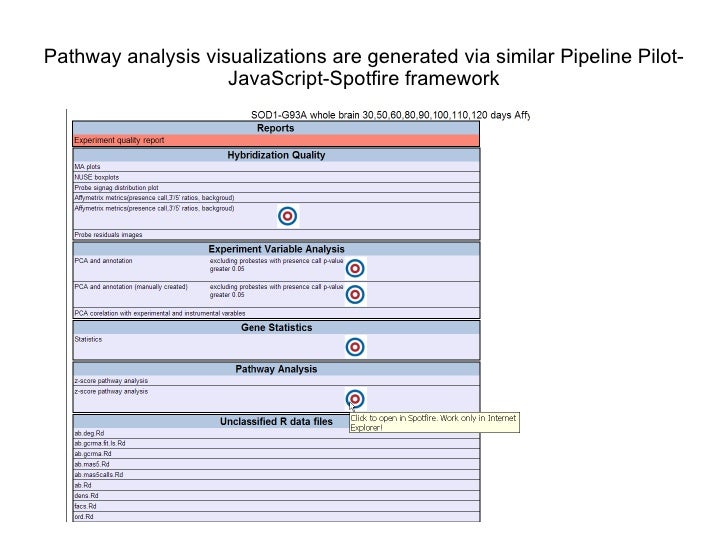Click the Hybridization Quality section header

pos(276,155)
